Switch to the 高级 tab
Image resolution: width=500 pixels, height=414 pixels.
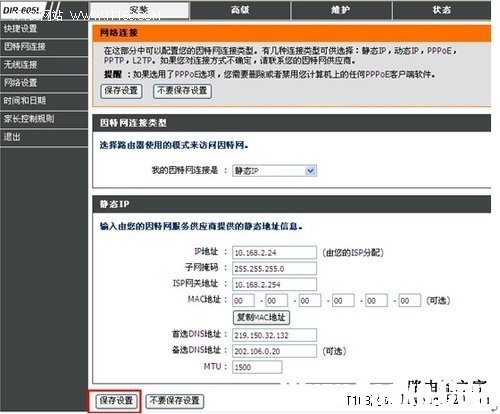click(x=240, y=10)
